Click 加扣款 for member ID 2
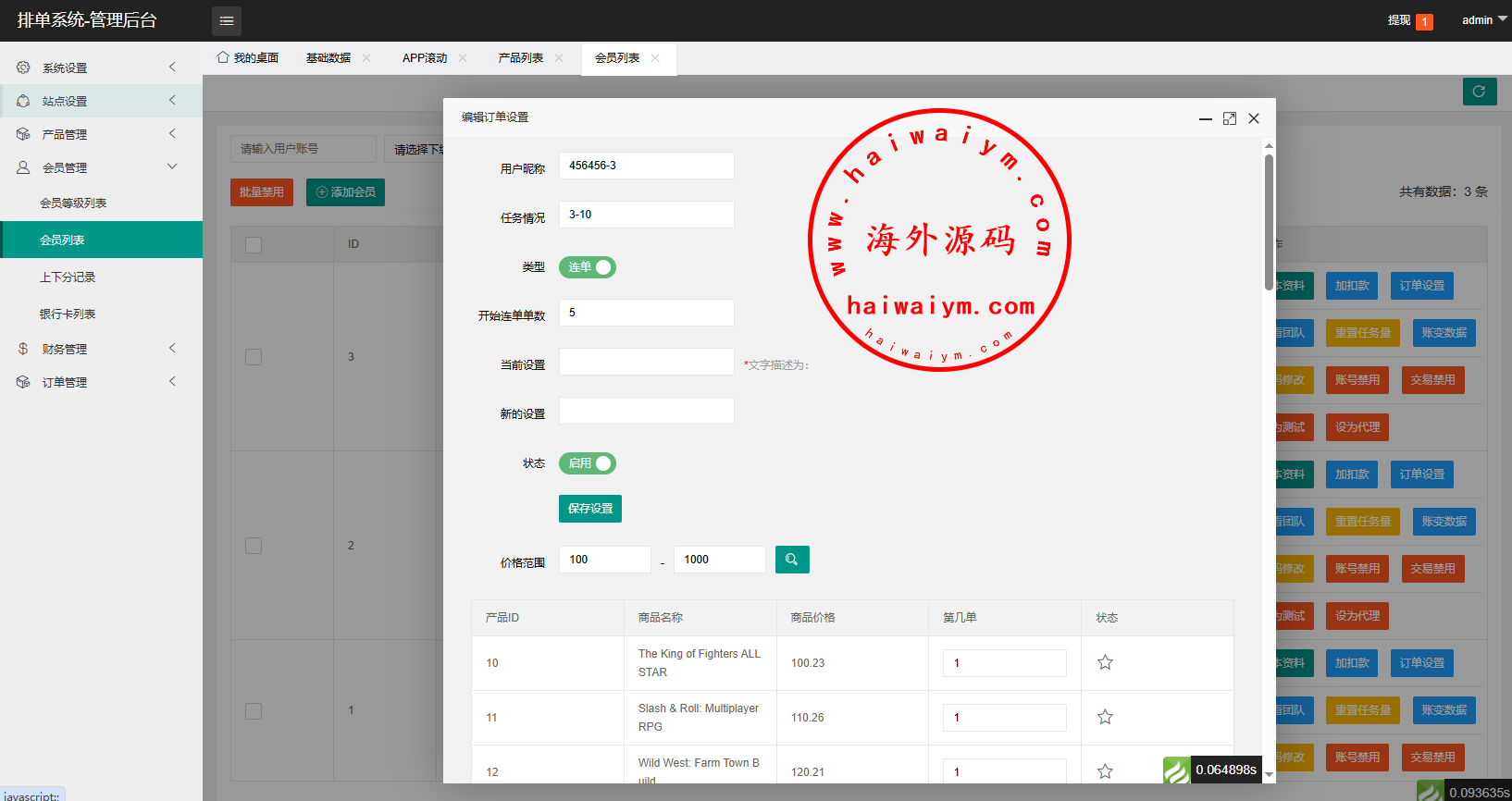Viewport: 1512px width, 801px height. pos(1352,474)
